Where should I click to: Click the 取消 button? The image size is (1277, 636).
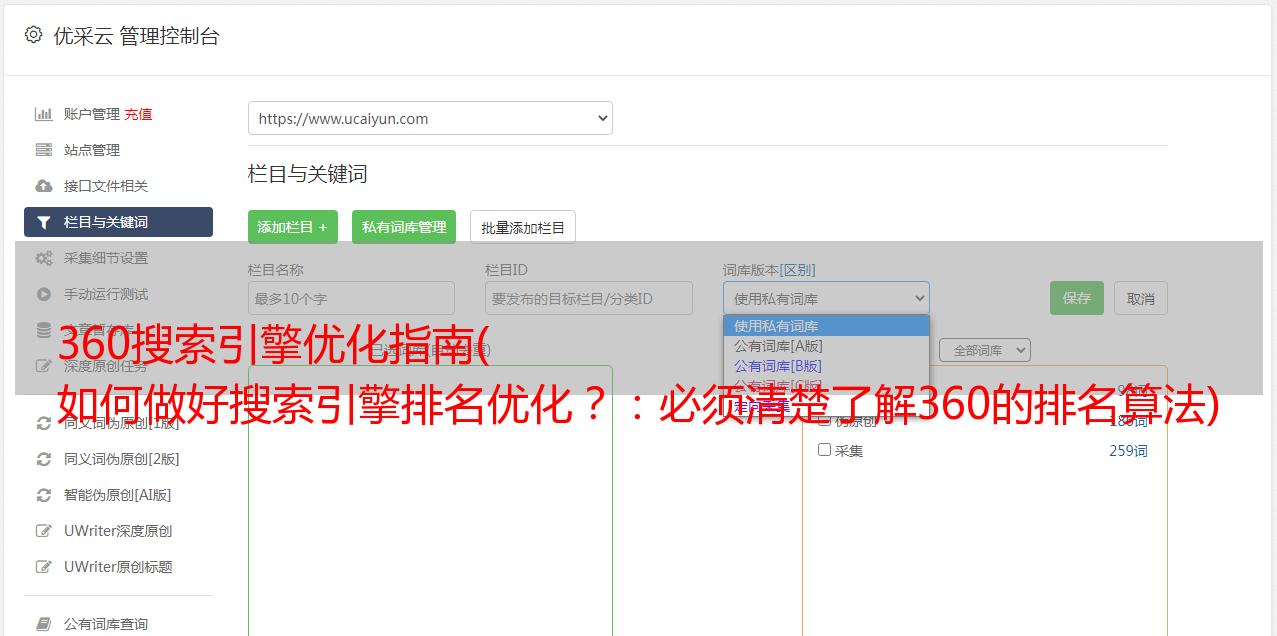click(x=1141, y=298)
